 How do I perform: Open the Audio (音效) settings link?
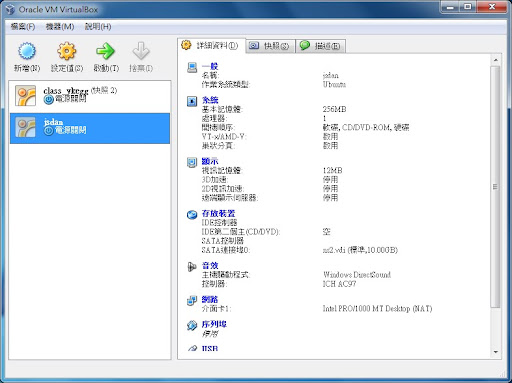210,266
